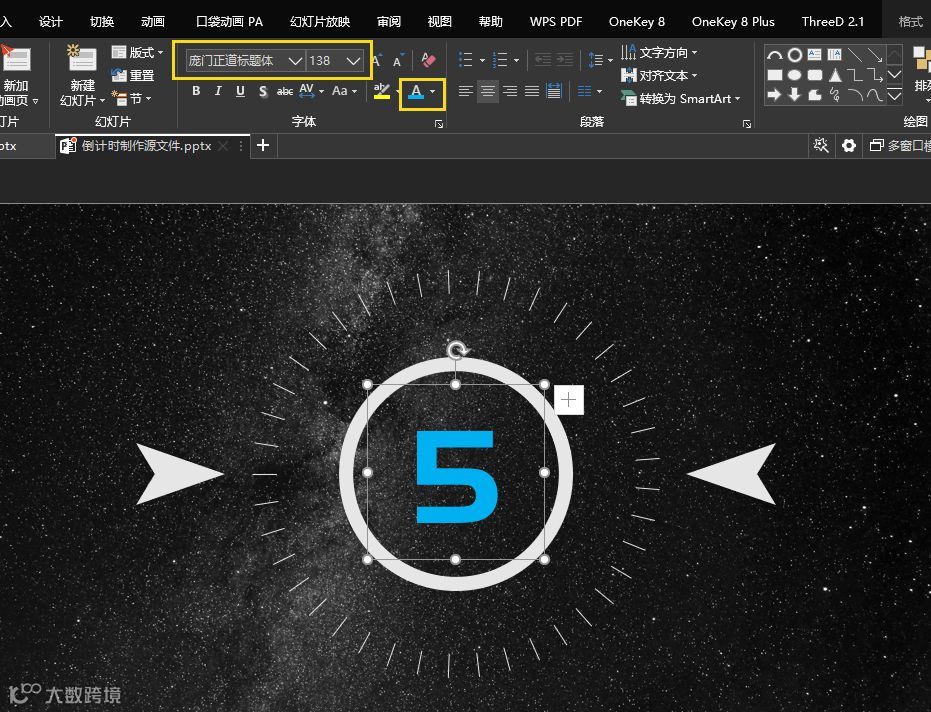The width and height of the screenshot is (931, 712).
Task: Open the 动画 ribbon tab
Action: (x=153, y=22)
